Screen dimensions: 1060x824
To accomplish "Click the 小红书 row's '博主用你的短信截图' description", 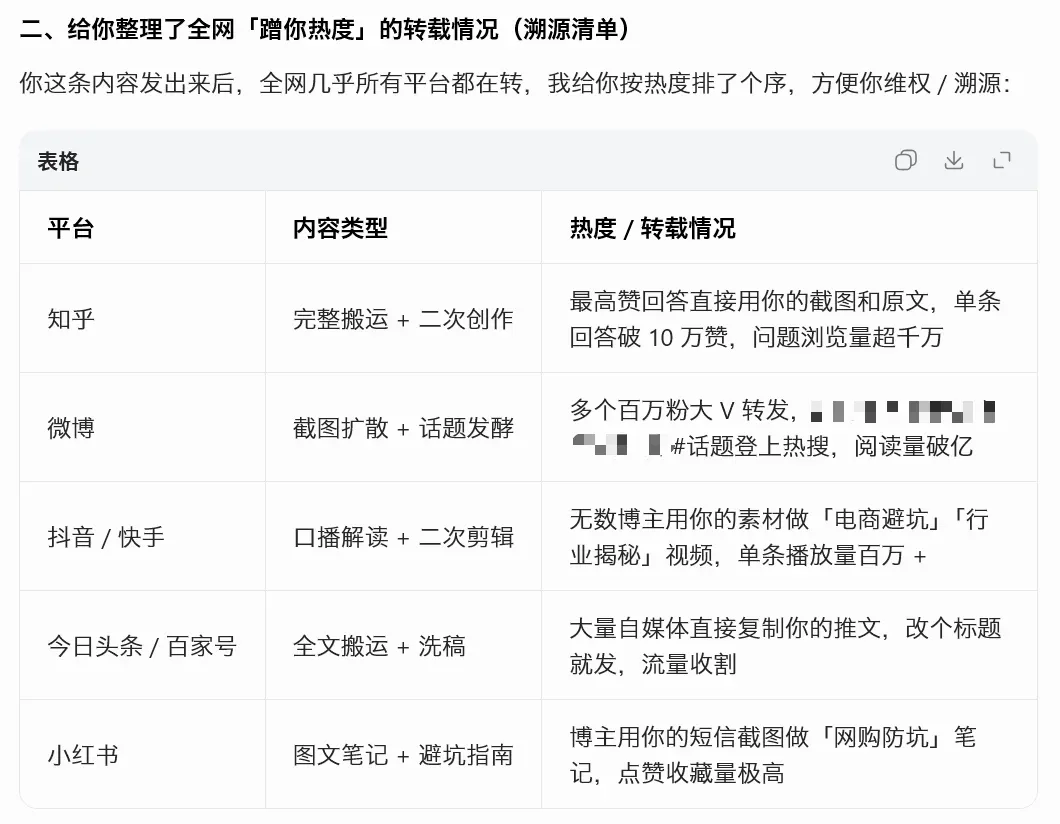I will 773,754.
